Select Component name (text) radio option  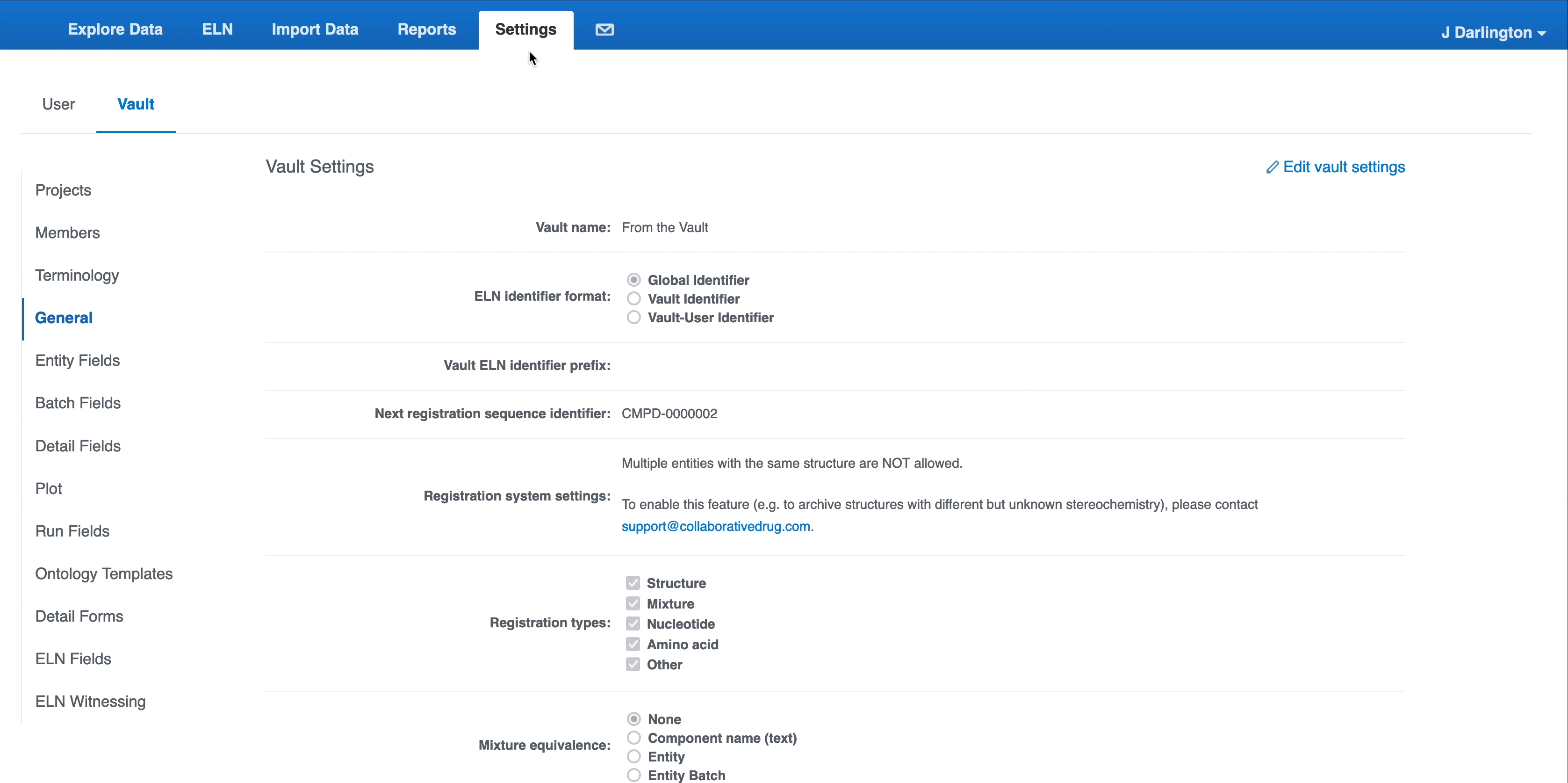tap(633, 738)
